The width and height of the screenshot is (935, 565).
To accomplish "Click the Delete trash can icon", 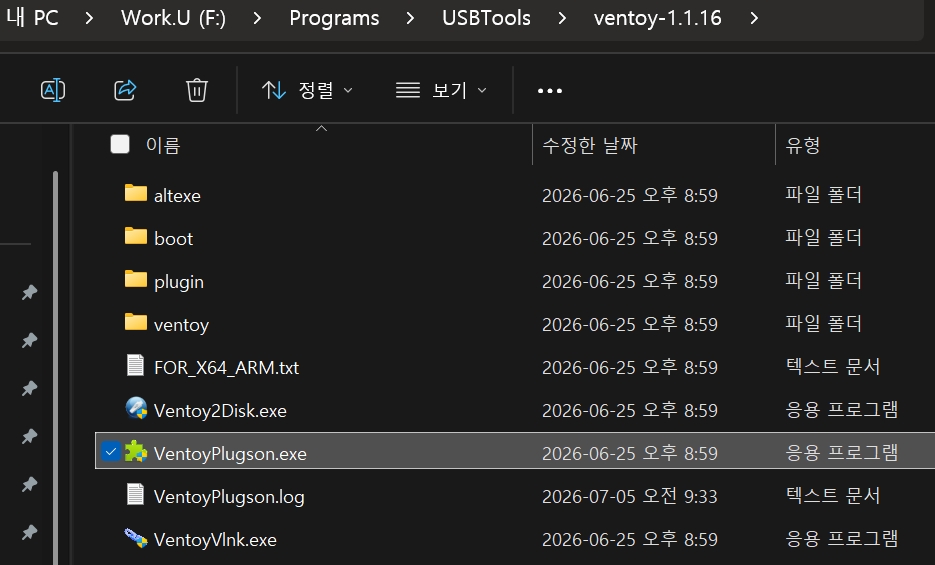I will click(197, 90).
